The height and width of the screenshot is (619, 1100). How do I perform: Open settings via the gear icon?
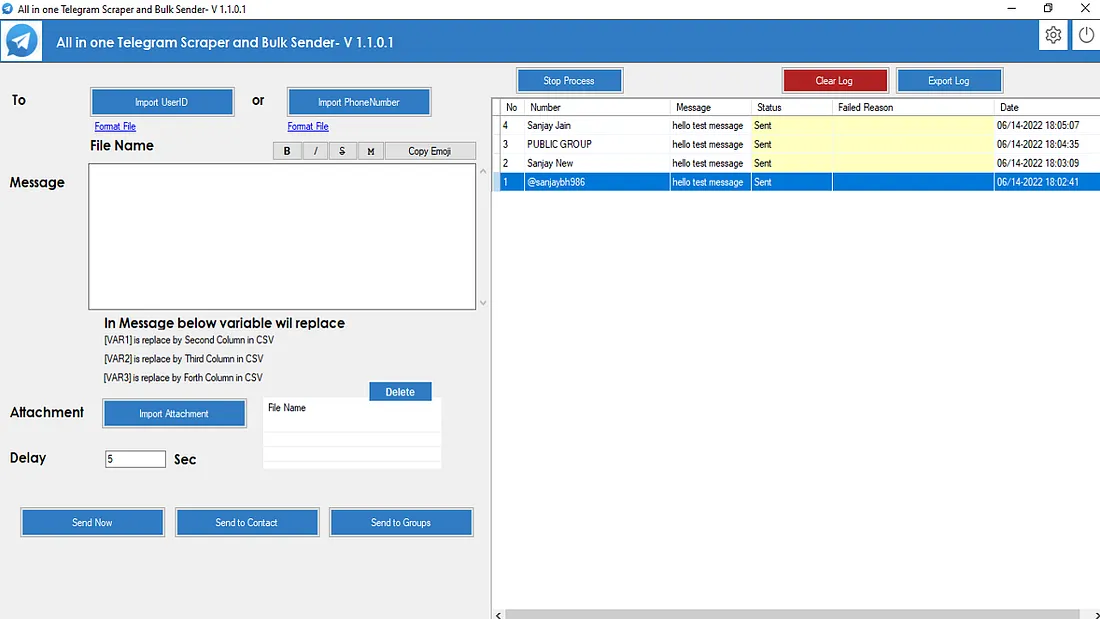pos(1053,35)
